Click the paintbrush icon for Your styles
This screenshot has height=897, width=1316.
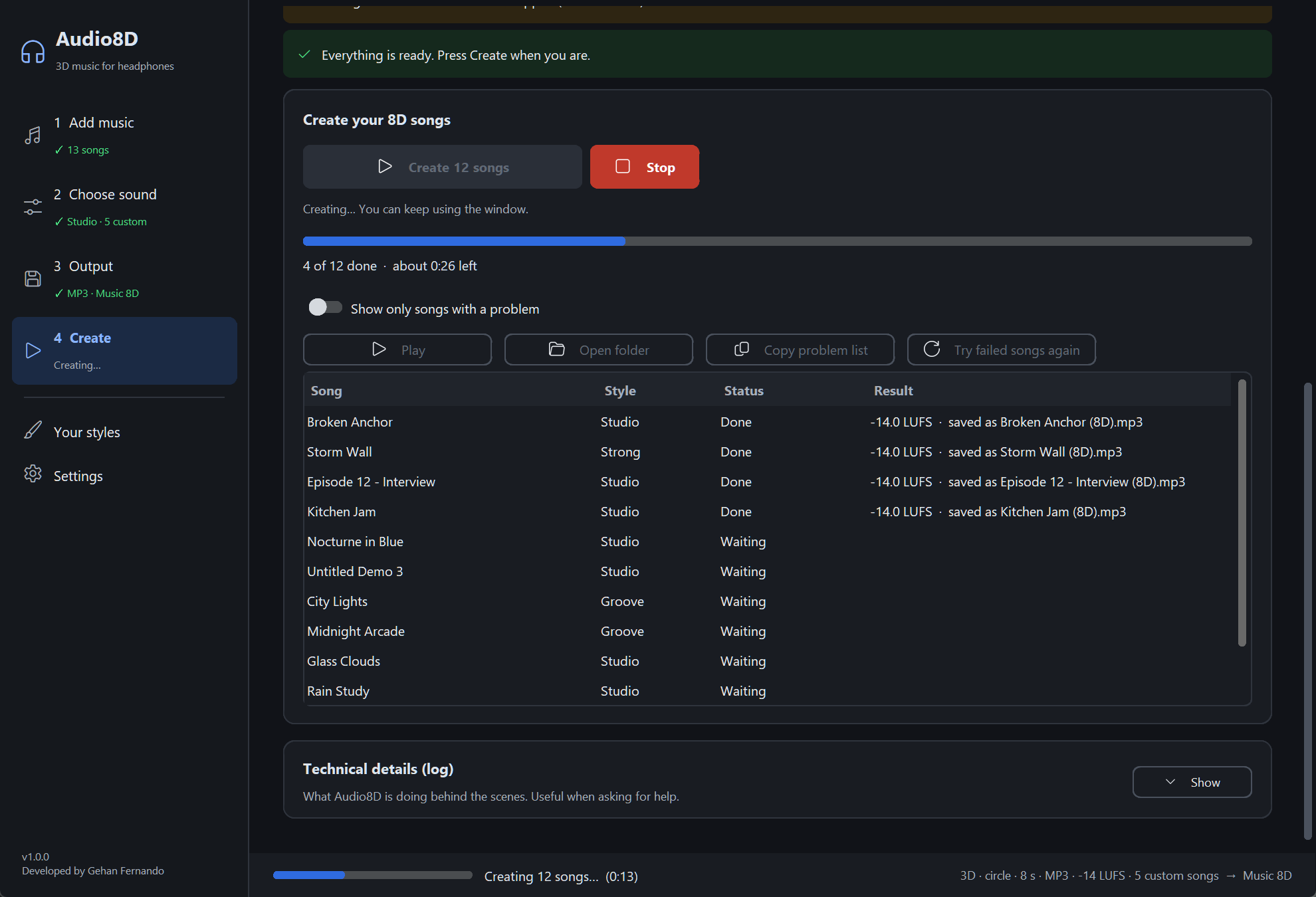[33, 430]
